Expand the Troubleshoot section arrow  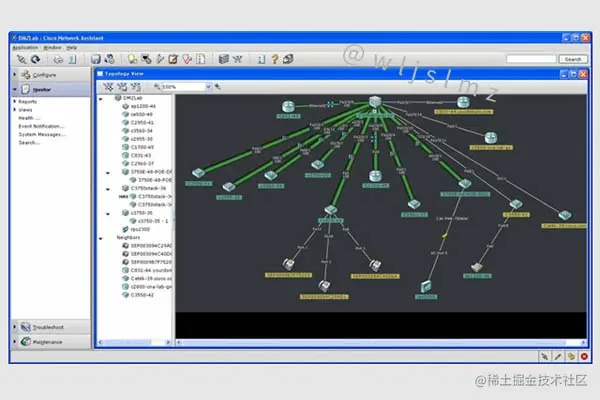tap(15, 327)
